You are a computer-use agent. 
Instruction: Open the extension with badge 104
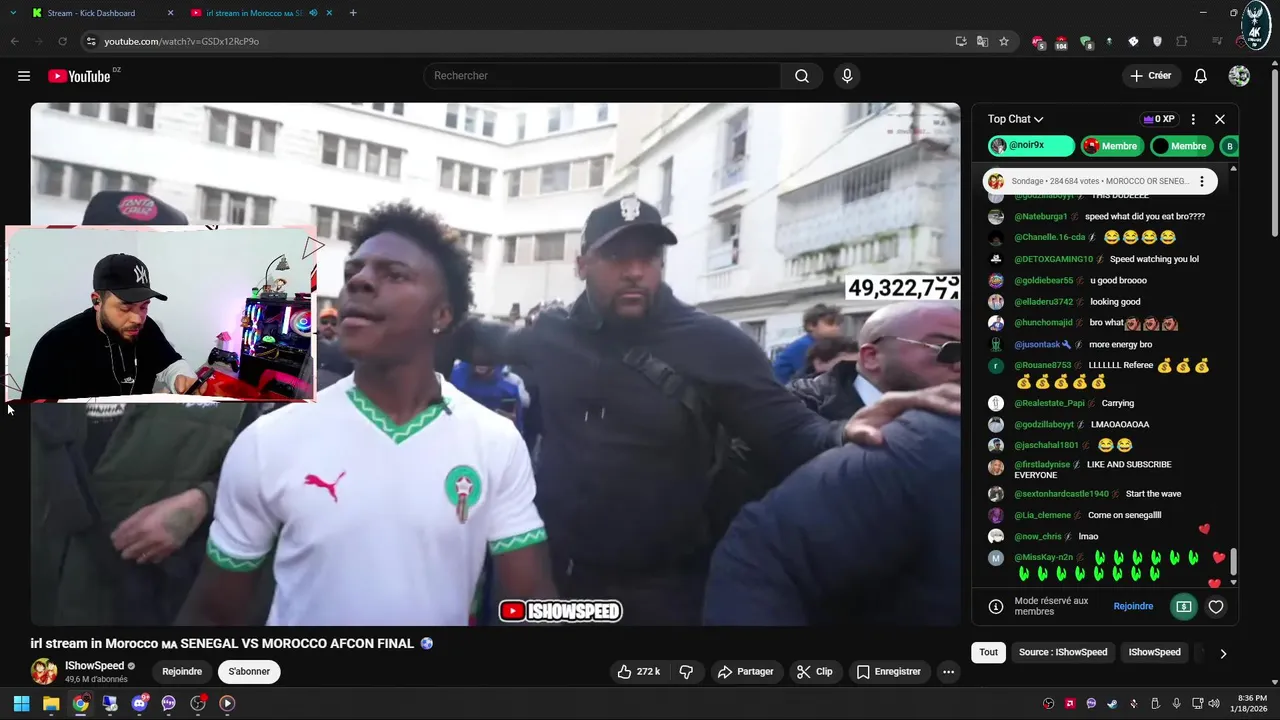coord(1061,42)
